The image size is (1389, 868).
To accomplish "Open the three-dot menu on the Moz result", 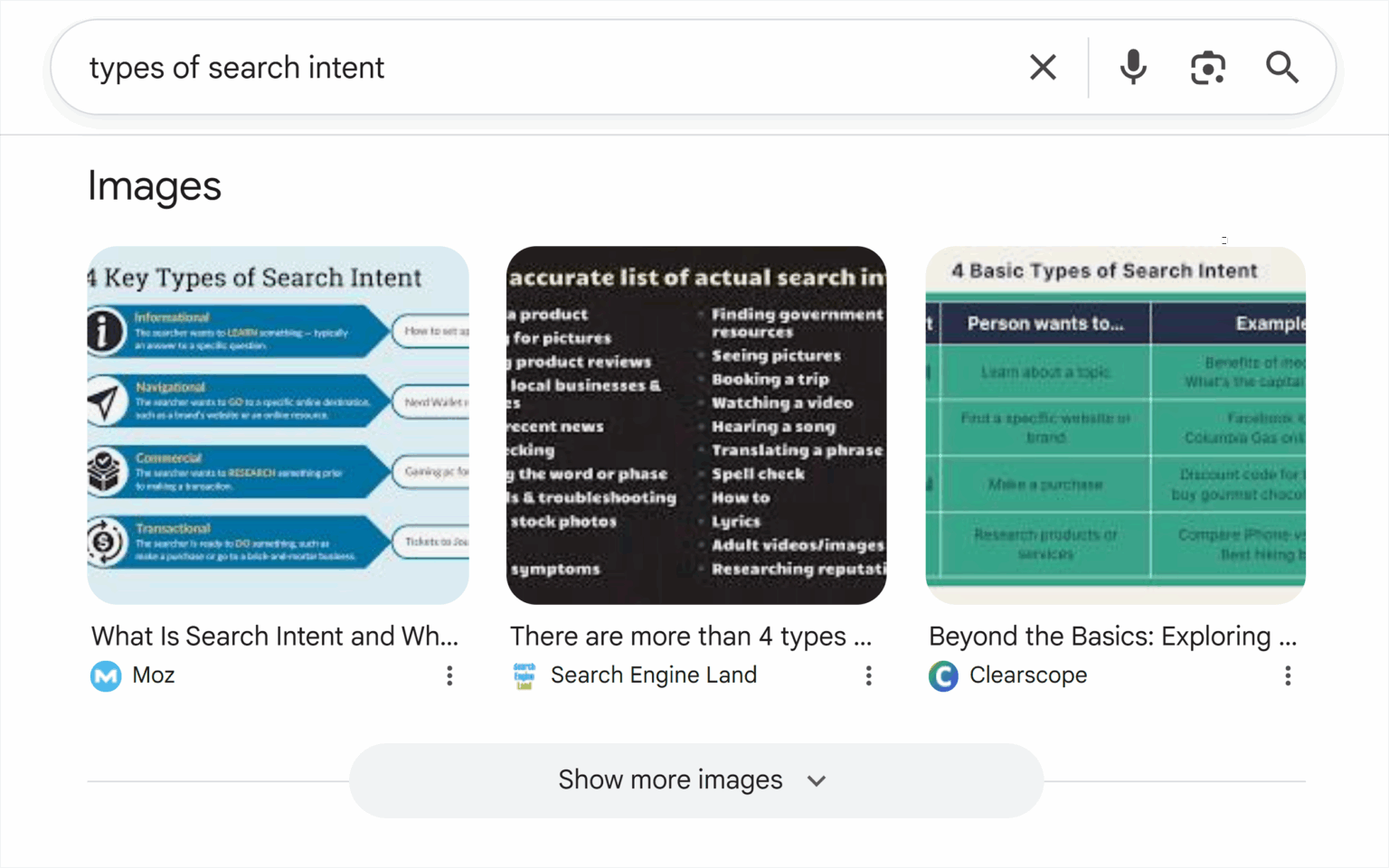I will [449, 675].
